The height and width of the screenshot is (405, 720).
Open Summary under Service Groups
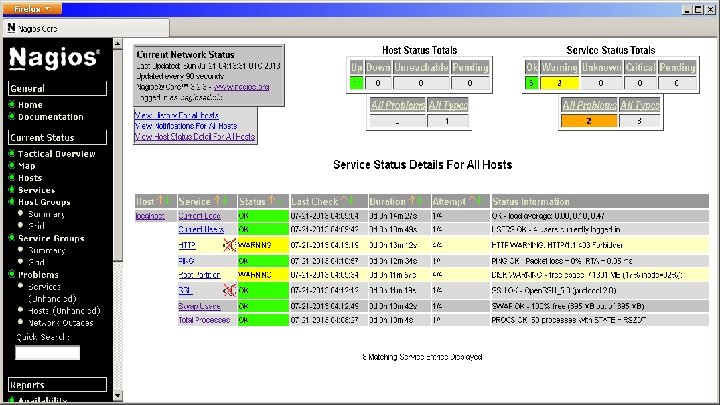tap(46, 250)
